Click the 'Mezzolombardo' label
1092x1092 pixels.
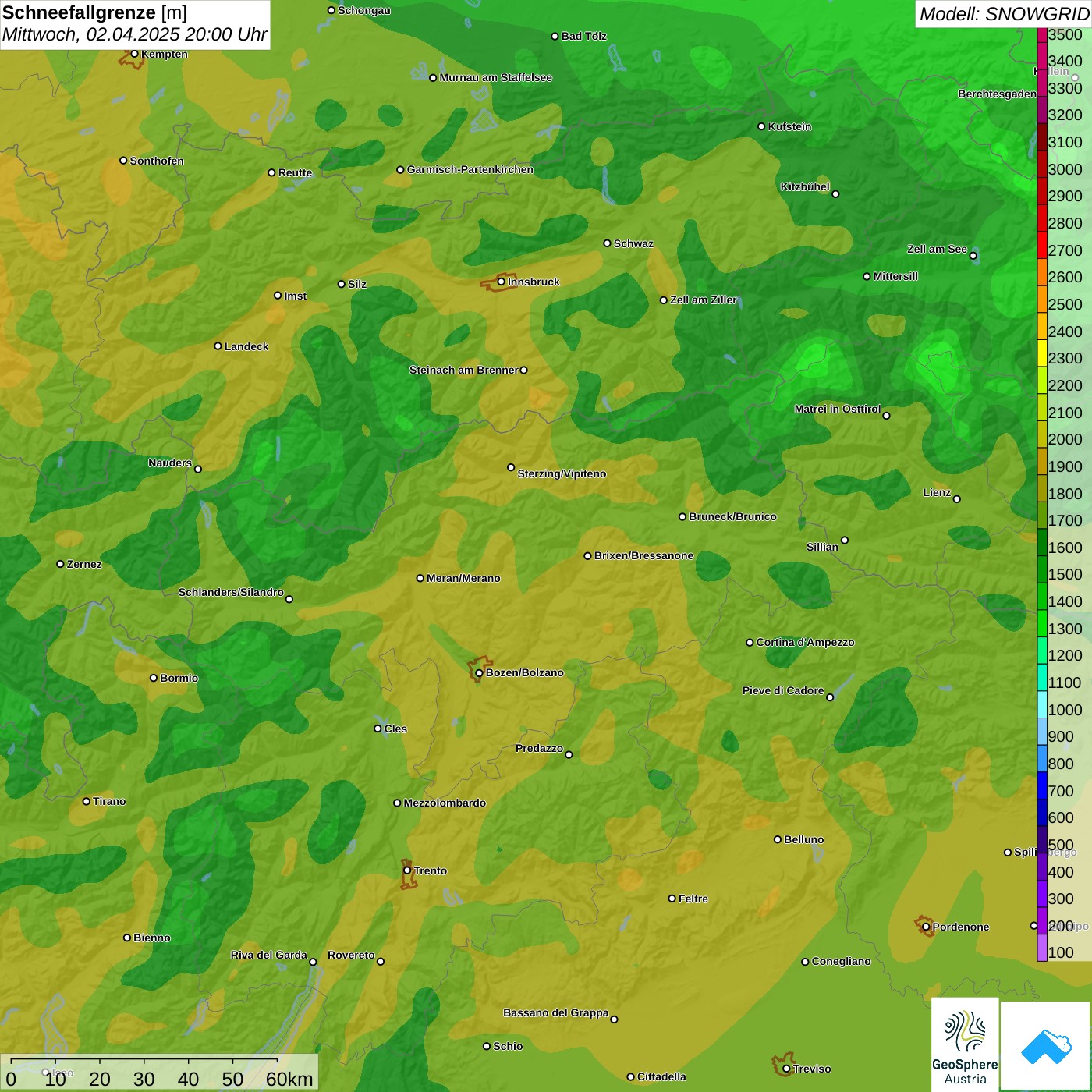coord(445,803)
